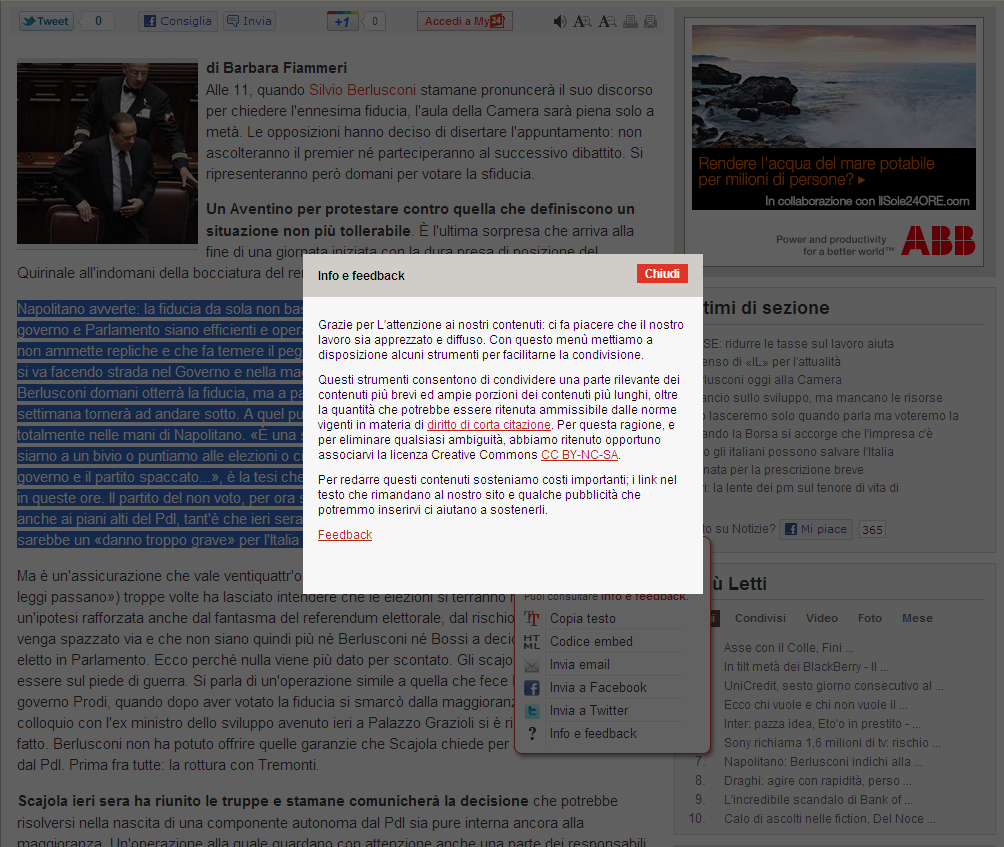This screenshot has width=1004, height=847.
Task: Click the Facebook Consiglia button
Action: tap(177, 21)
